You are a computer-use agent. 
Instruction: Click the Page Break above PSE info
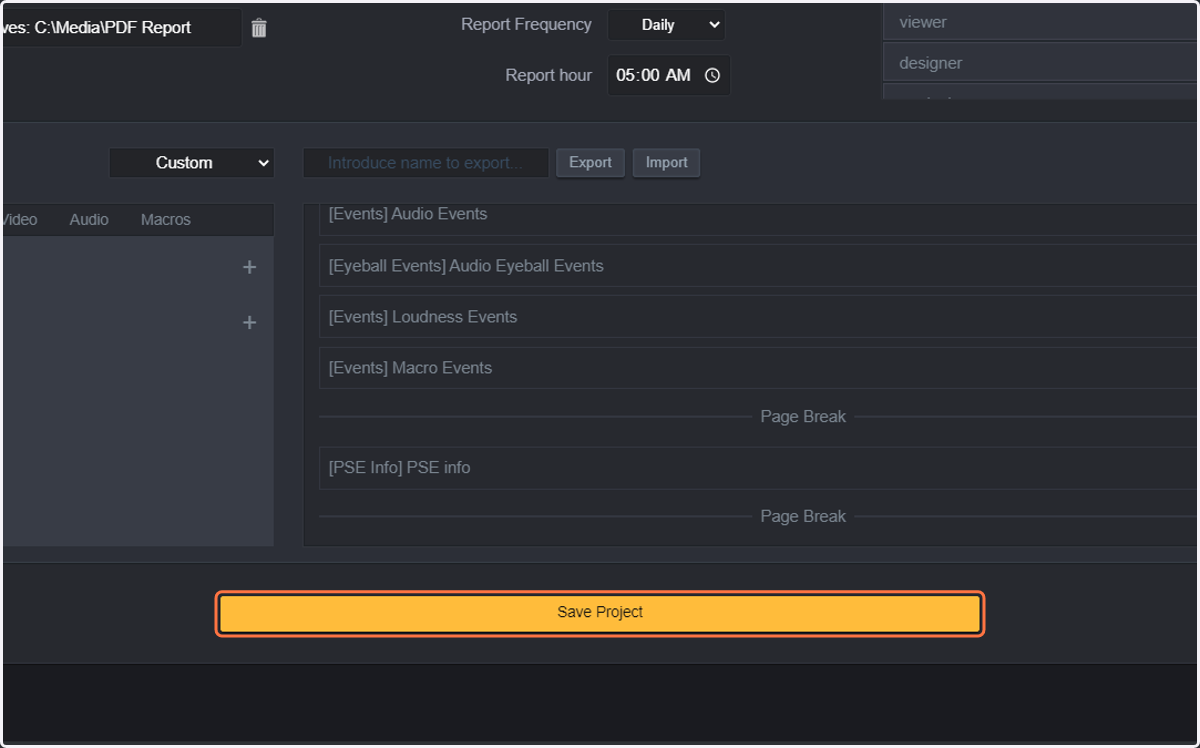click(x=803, y=417)
